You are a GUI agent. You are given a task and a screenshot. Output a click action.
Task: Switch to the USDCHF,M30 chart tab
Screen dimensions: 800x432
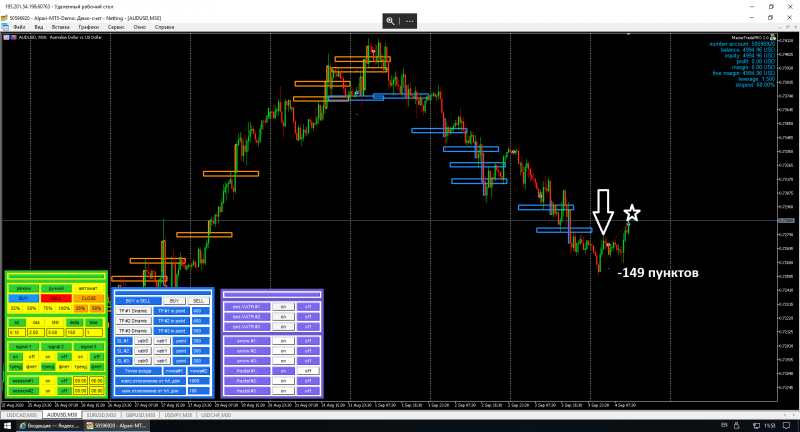click(x=215, y=415)
